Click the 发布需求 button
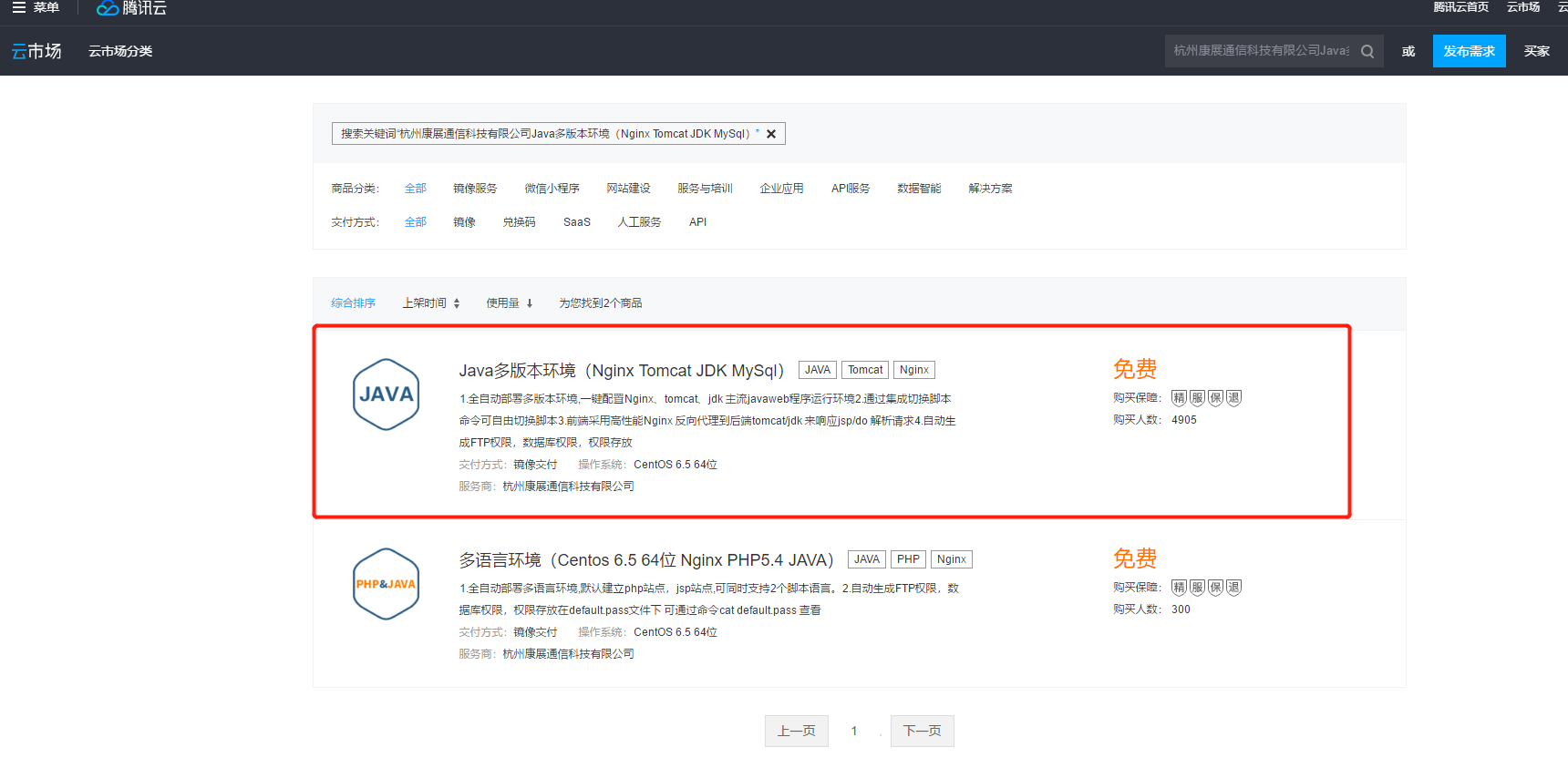1568x758 pixels. click(1470, 51)
